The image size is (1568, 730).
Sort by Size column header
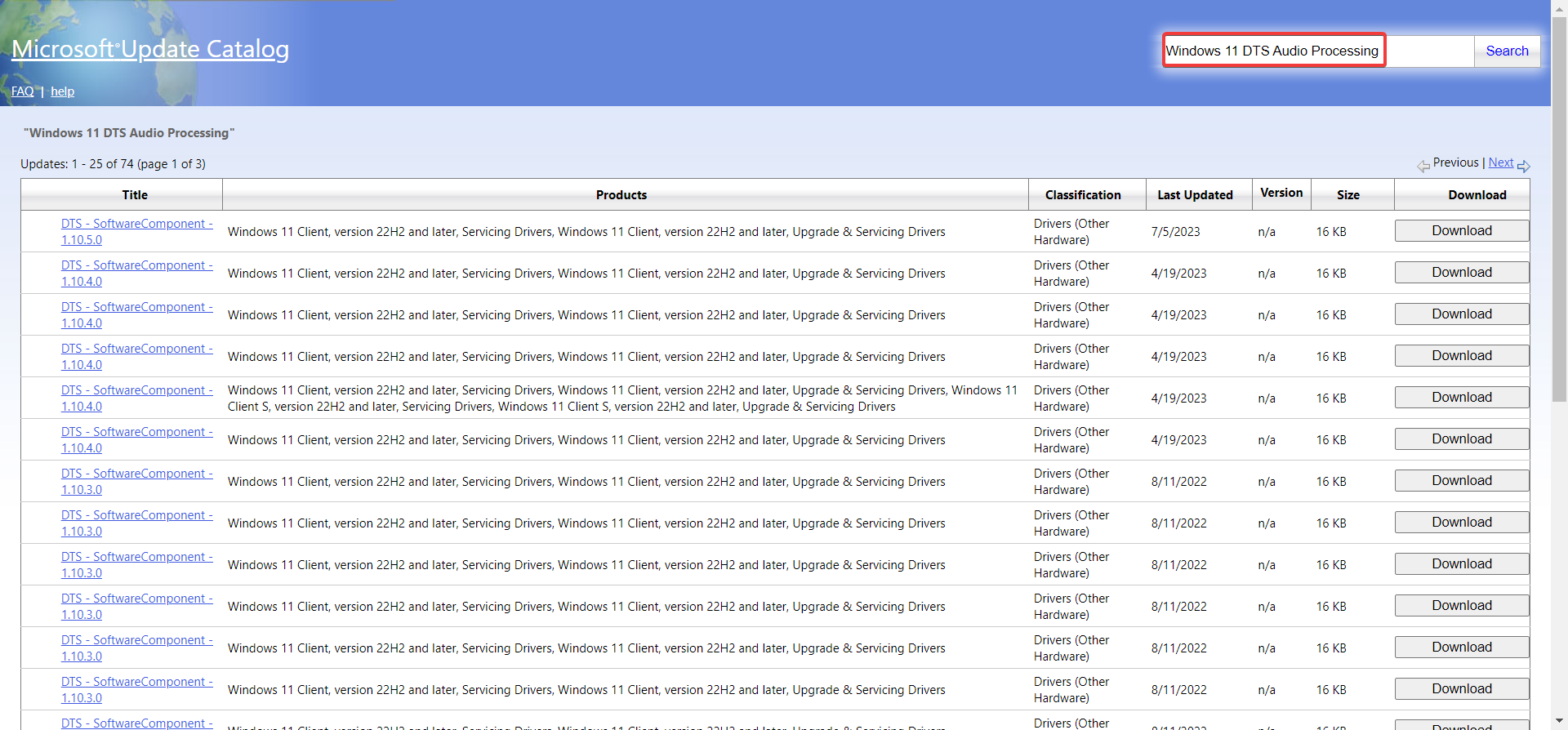[x=1348, y=195]
